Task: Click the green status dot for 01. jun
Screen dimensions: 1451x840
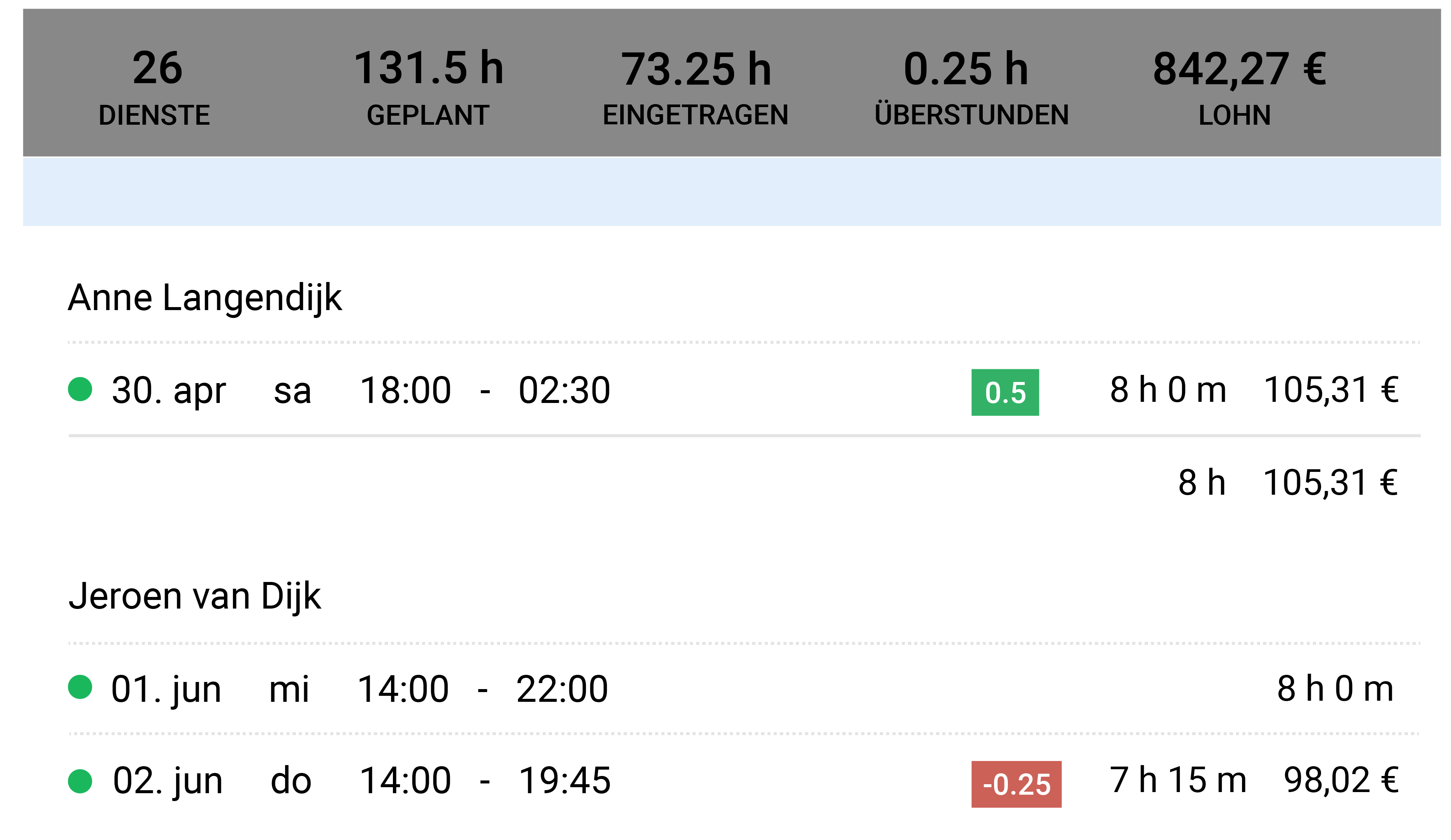Action: (80, 687)
